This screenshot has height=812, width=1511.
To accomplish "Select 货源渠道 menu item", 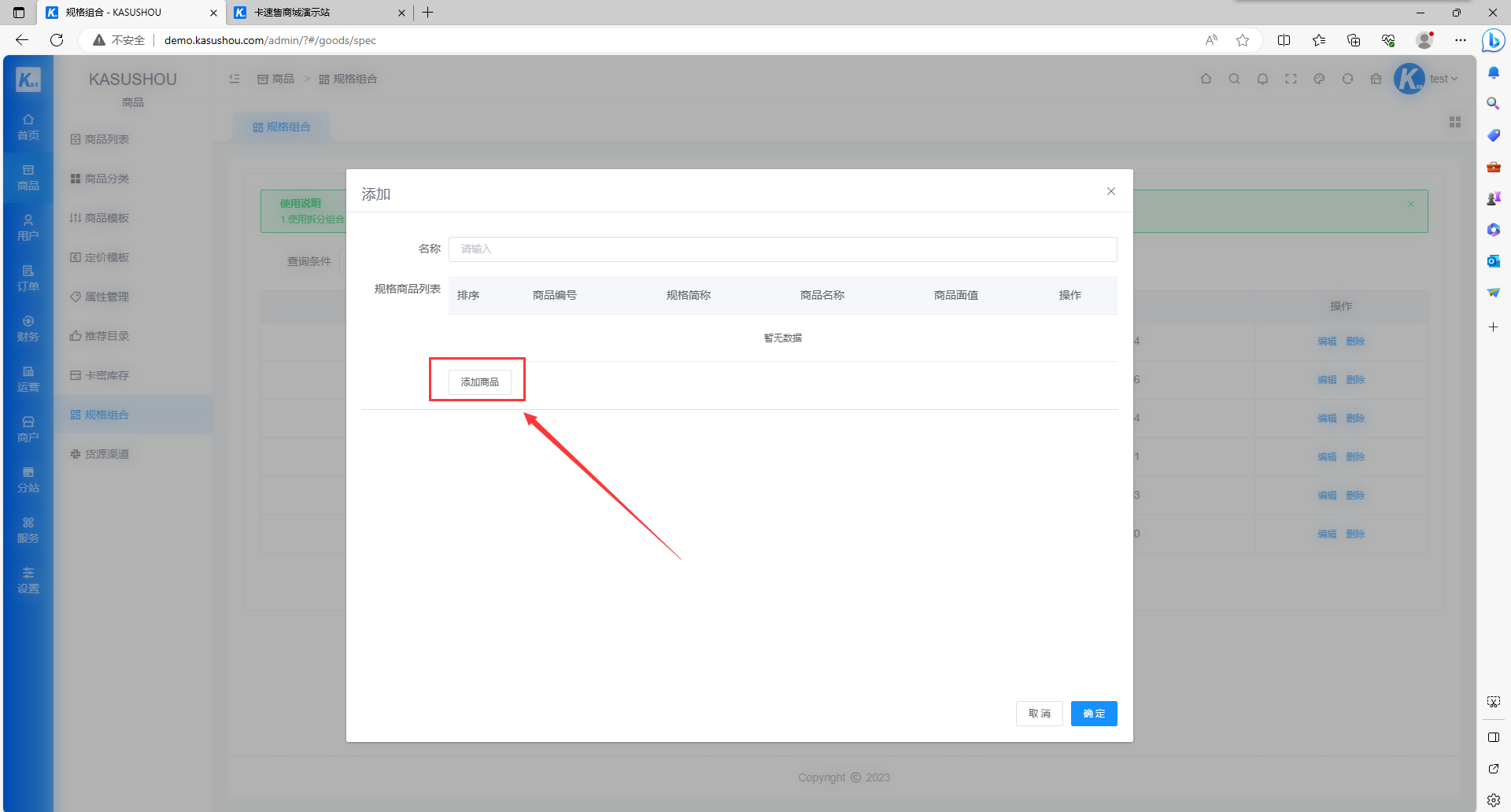I will tap(133, 454).
